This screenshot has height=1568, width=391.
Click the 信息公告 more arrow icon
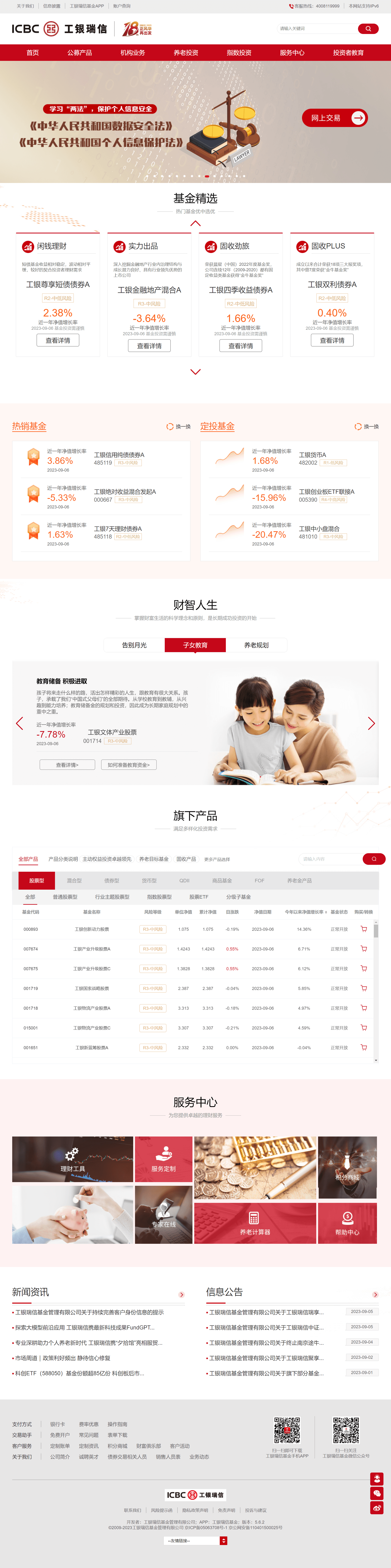[375, 1295]
